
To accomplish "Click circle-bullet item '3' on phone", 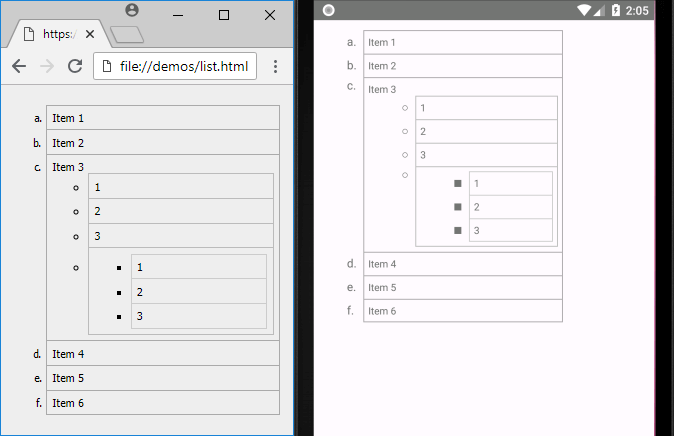I will [487, 155].
